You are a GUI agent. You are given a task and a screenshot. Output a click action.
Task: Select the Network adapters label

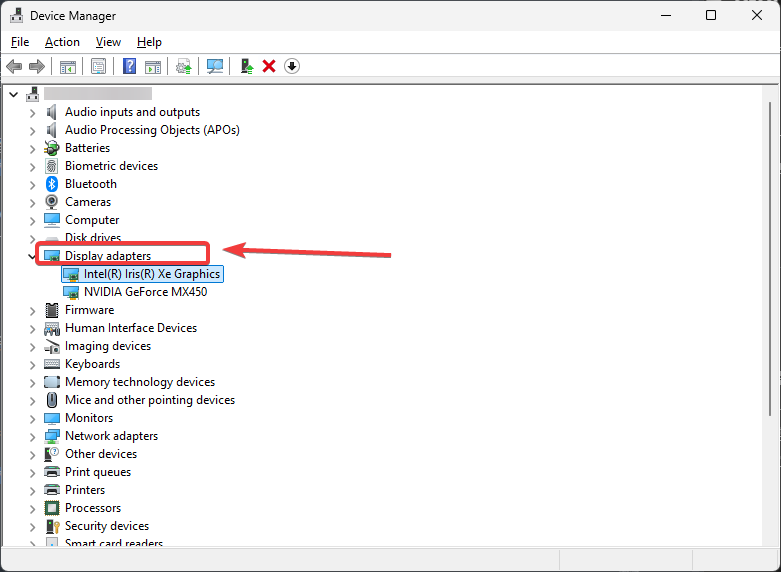click(x=112, y=436)
